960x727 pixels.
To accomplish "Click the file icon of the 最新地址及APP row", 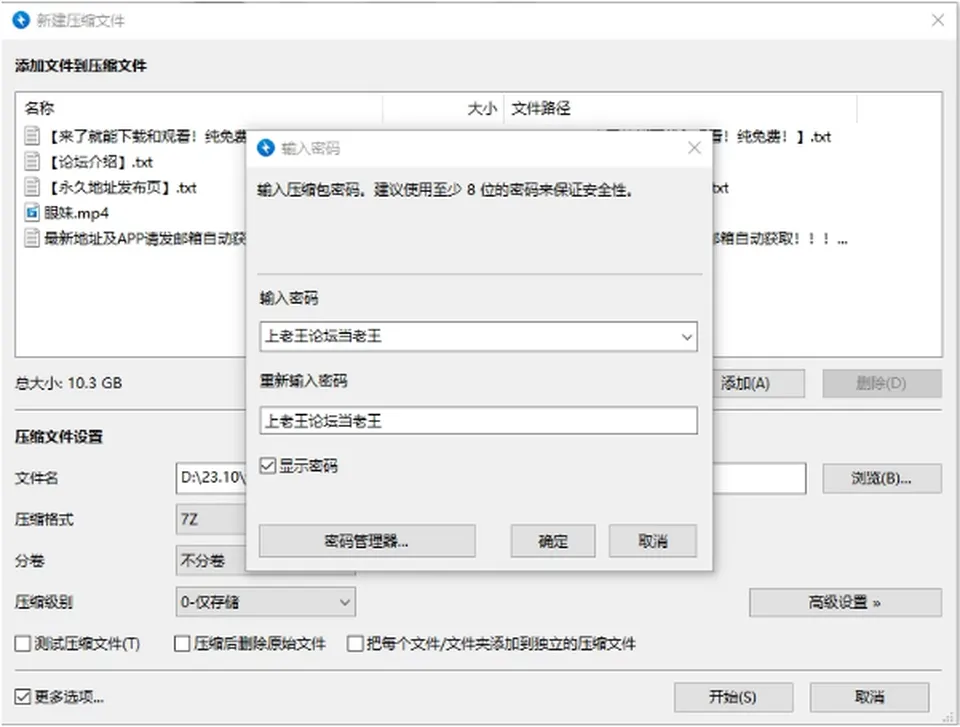I will [32, 238].
